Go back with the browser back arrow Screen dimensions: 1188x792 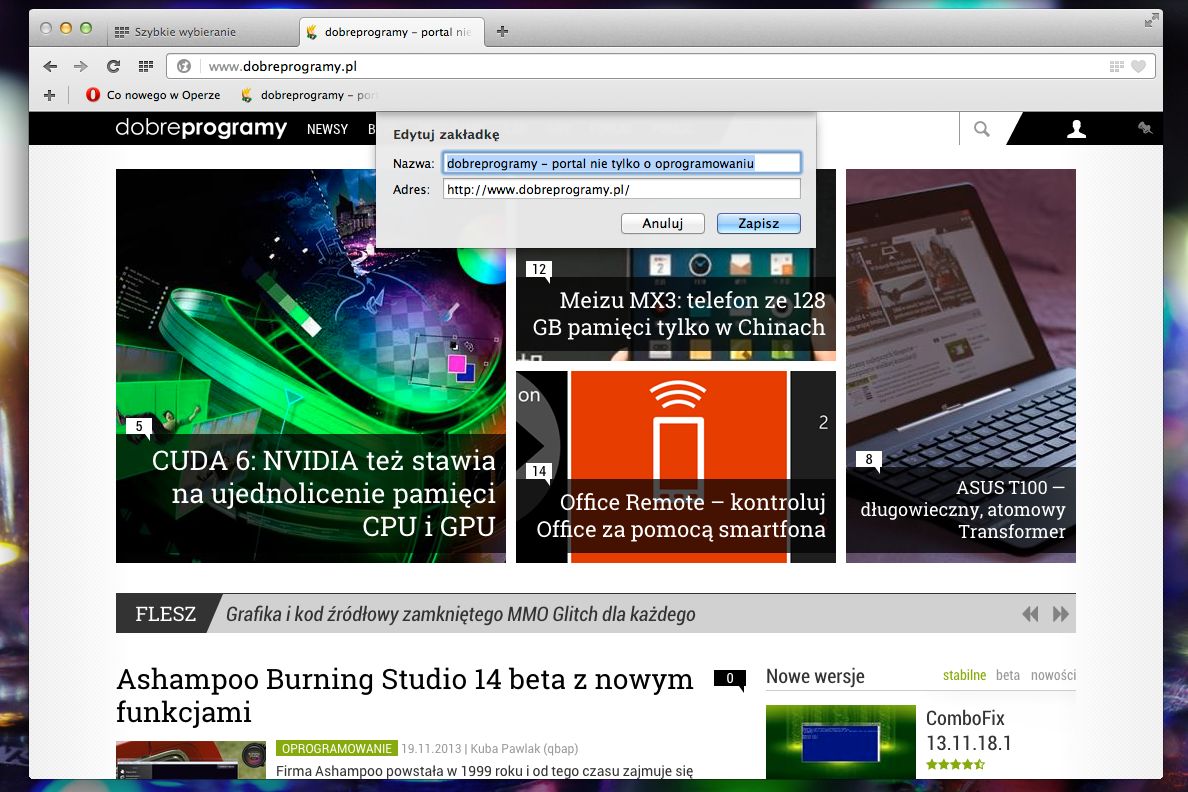click(50, 67)
